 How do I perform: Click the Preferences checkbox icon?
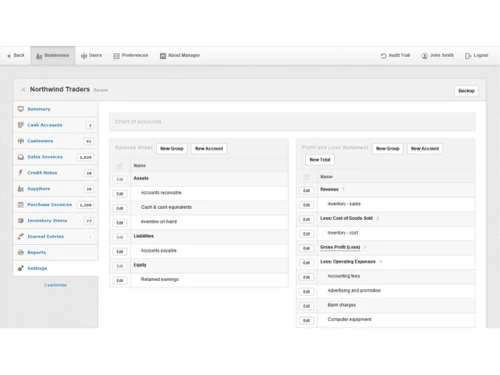[x=116, y=56]
